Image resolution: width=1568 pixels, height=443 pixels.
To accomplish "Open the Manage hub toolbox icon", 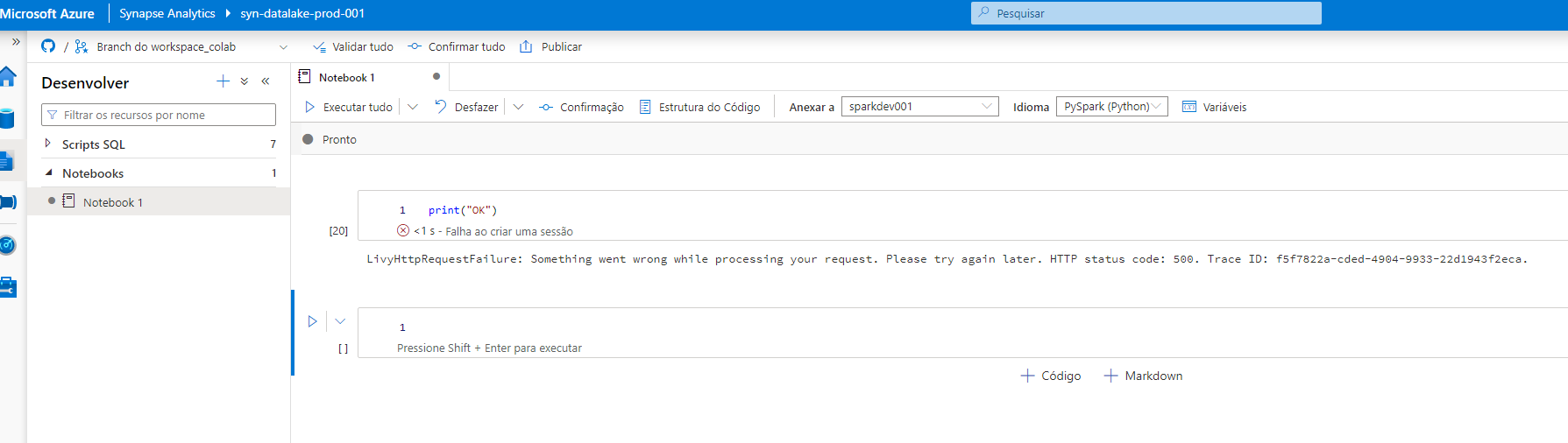I will tap(8, 287).
